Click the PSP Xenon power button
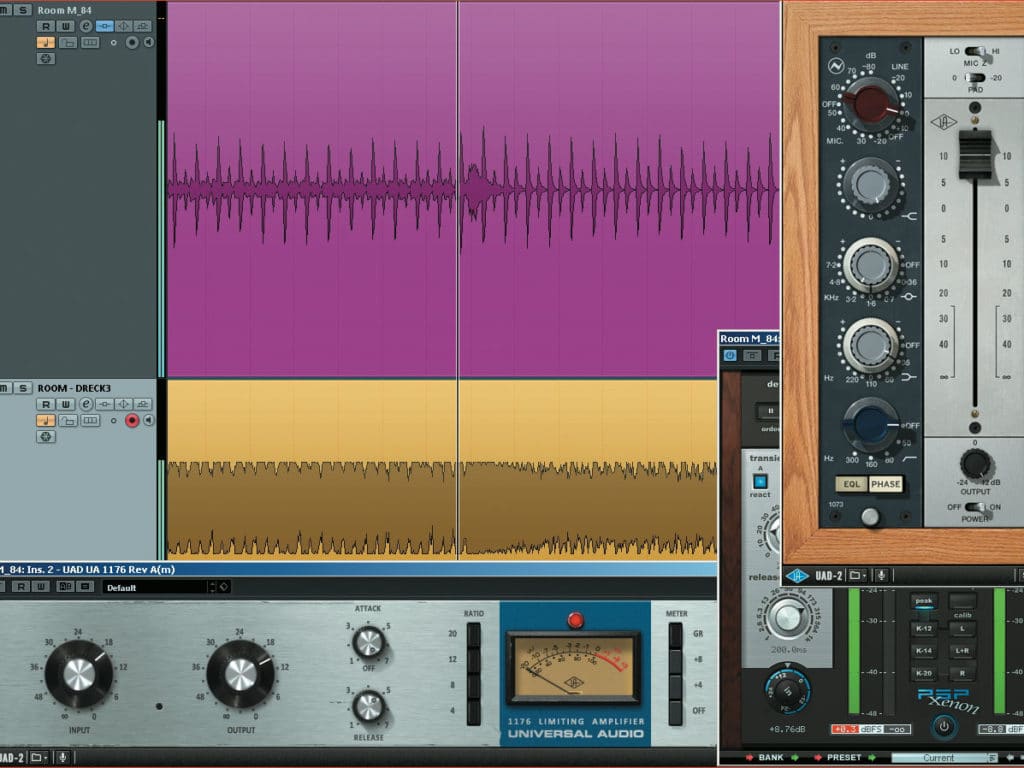Viewport: 1024px width, 768px height. [x=944, y=727]
